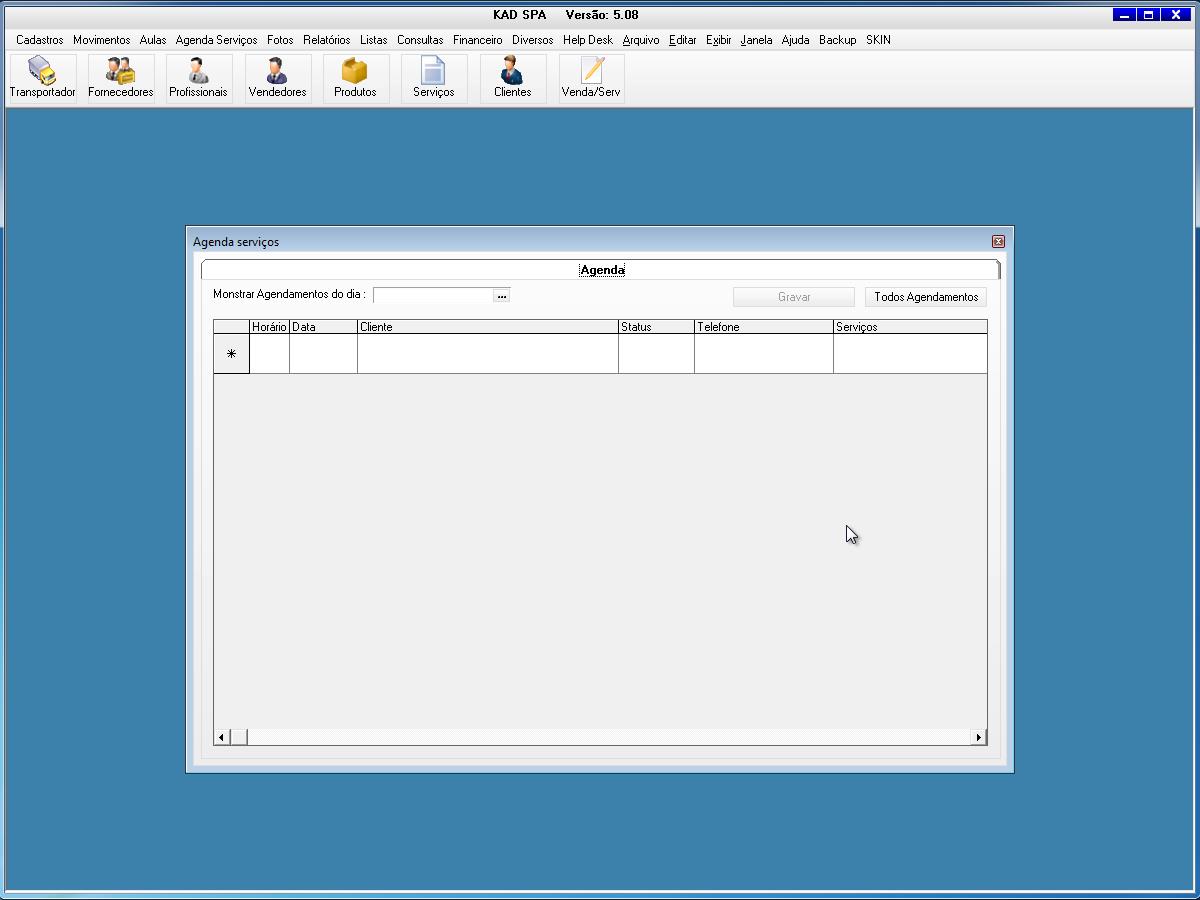This screenshot has width=1200, height=900.
Task: Click the empty Telefone cell in new row
Action: [x=764, y=354]
